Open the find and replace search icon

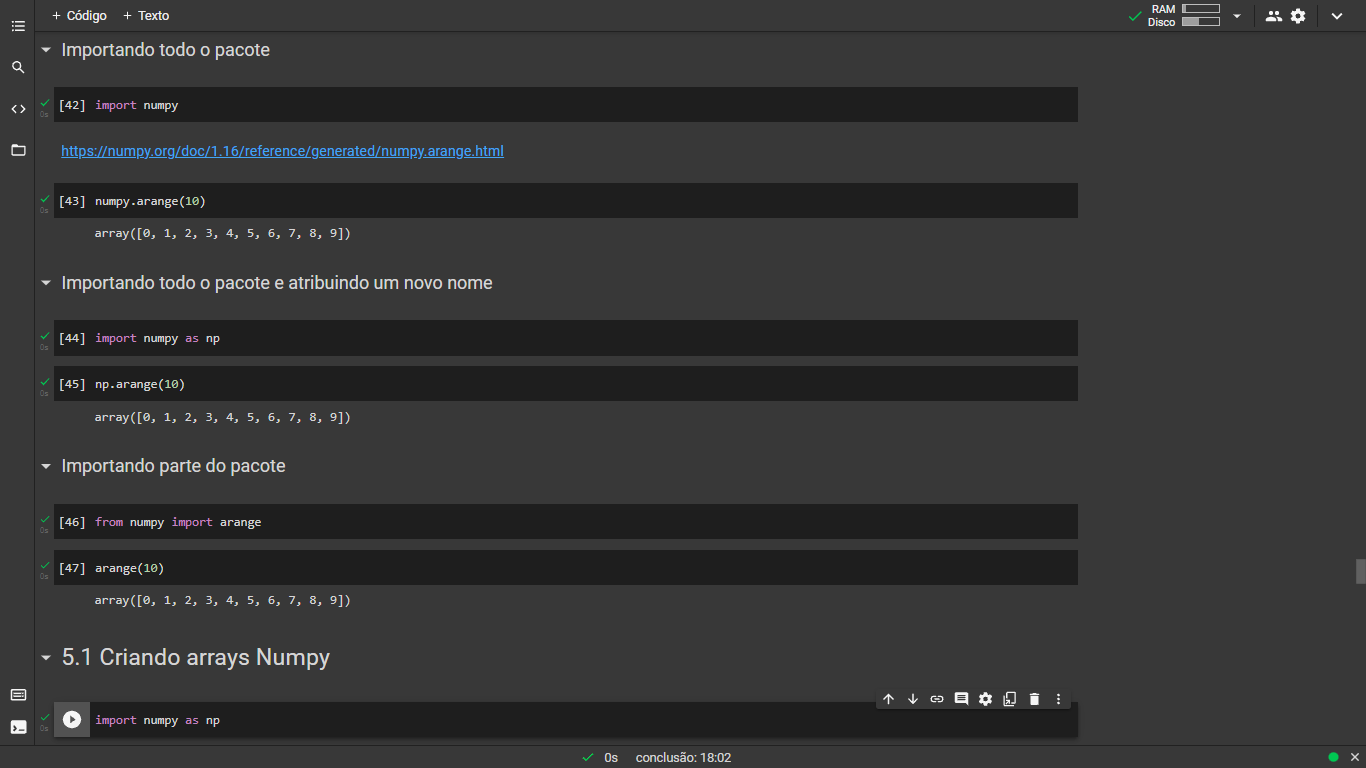(18, 68)
